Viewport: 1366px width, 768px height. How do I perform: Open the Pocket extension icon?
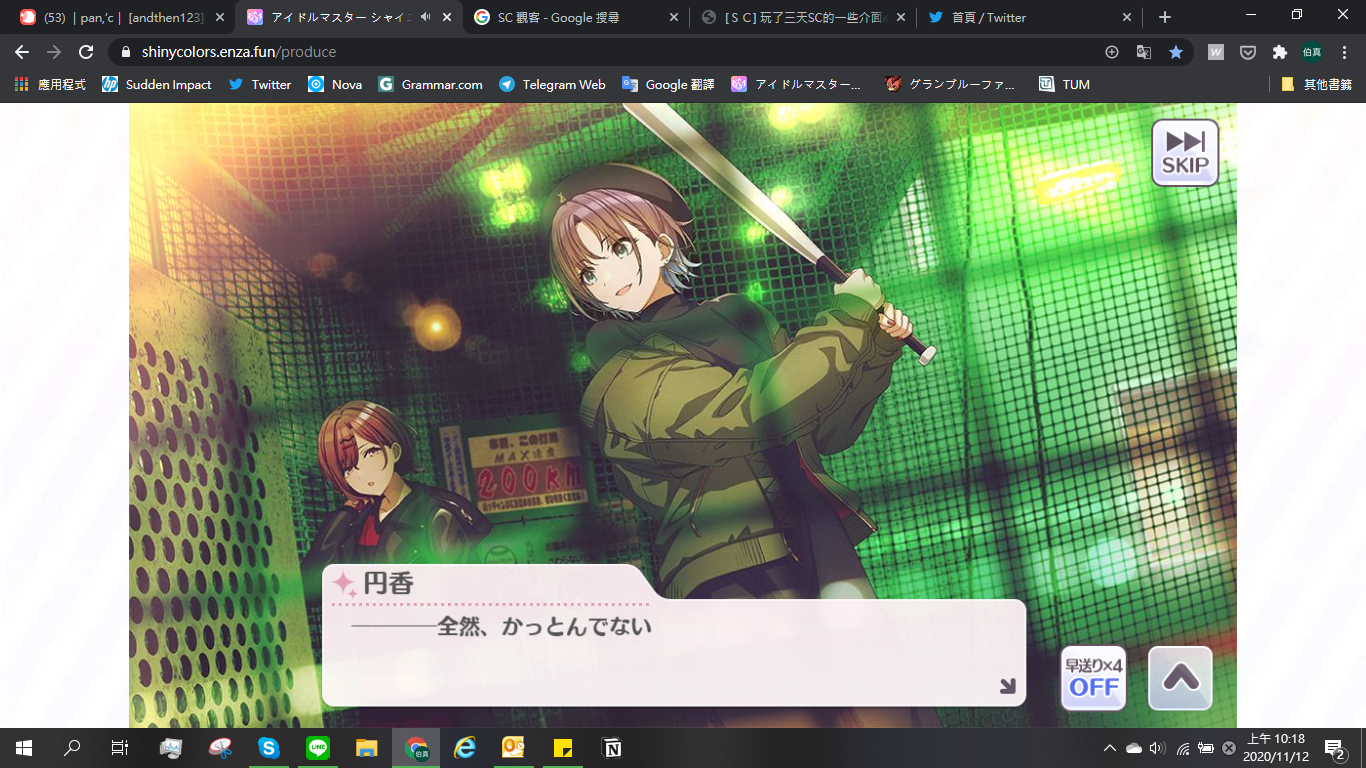(1248, 52)
